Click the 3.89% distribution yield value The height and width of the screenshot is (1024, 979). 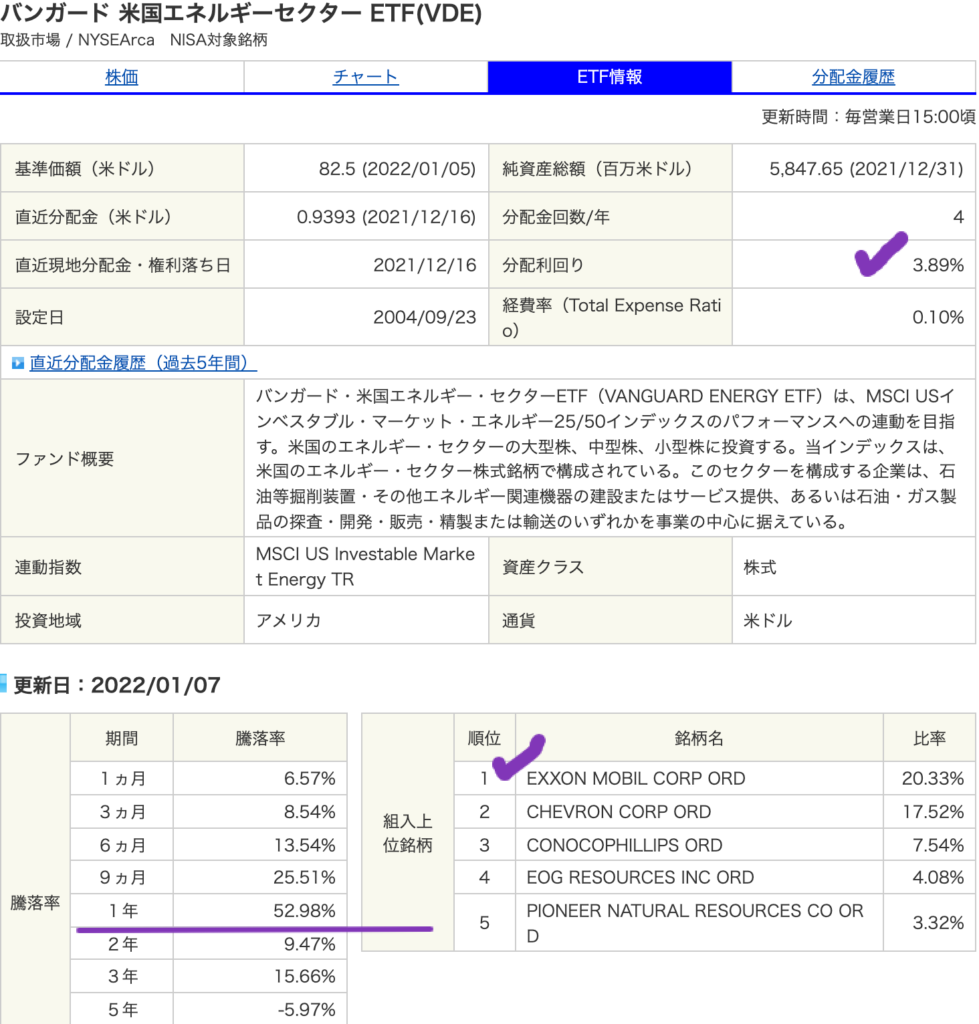pyautogui.click(x=938, y=265)
